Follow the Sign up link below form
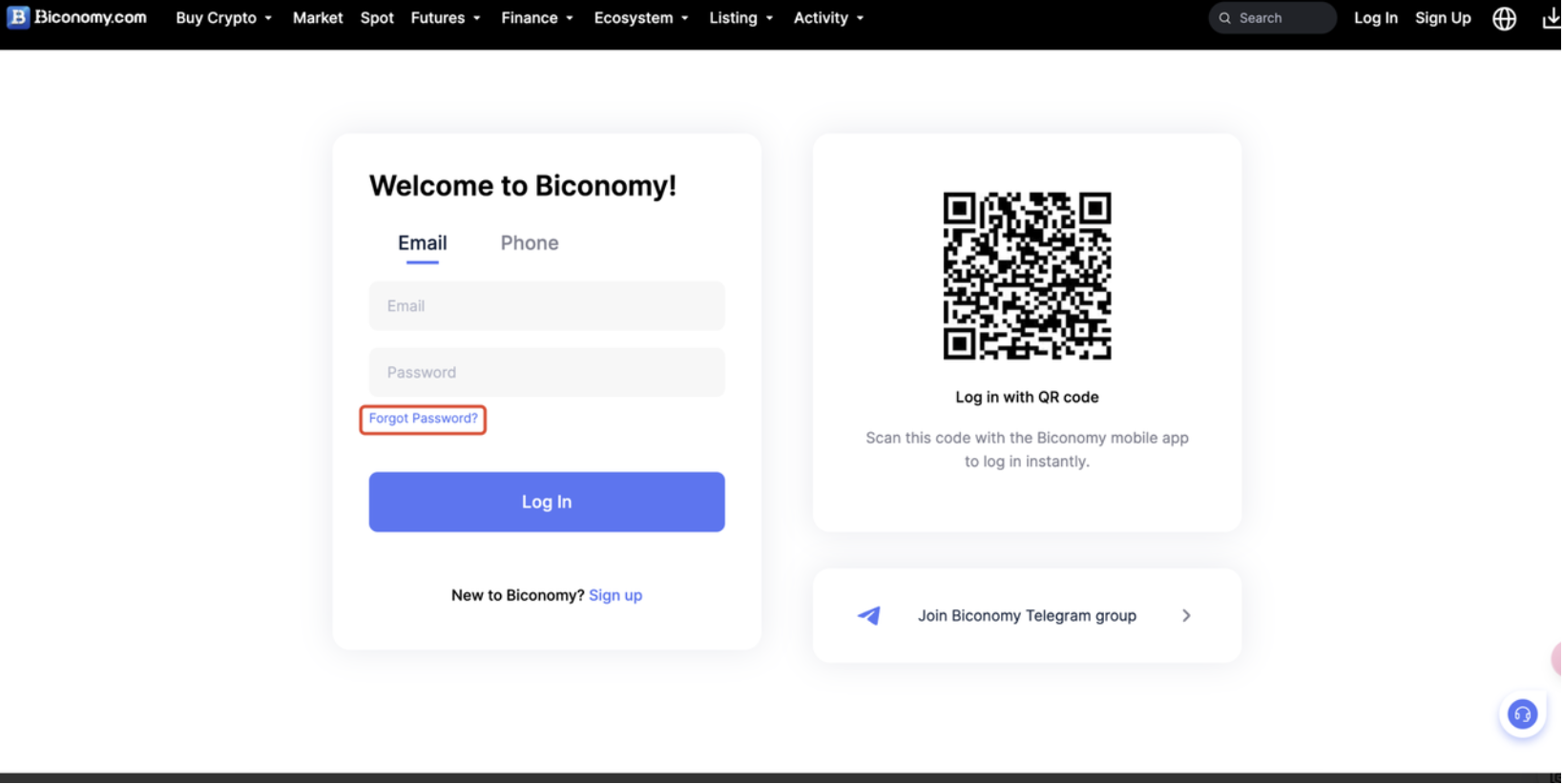This screenshot has width=1563, height=784. [615, 595]
